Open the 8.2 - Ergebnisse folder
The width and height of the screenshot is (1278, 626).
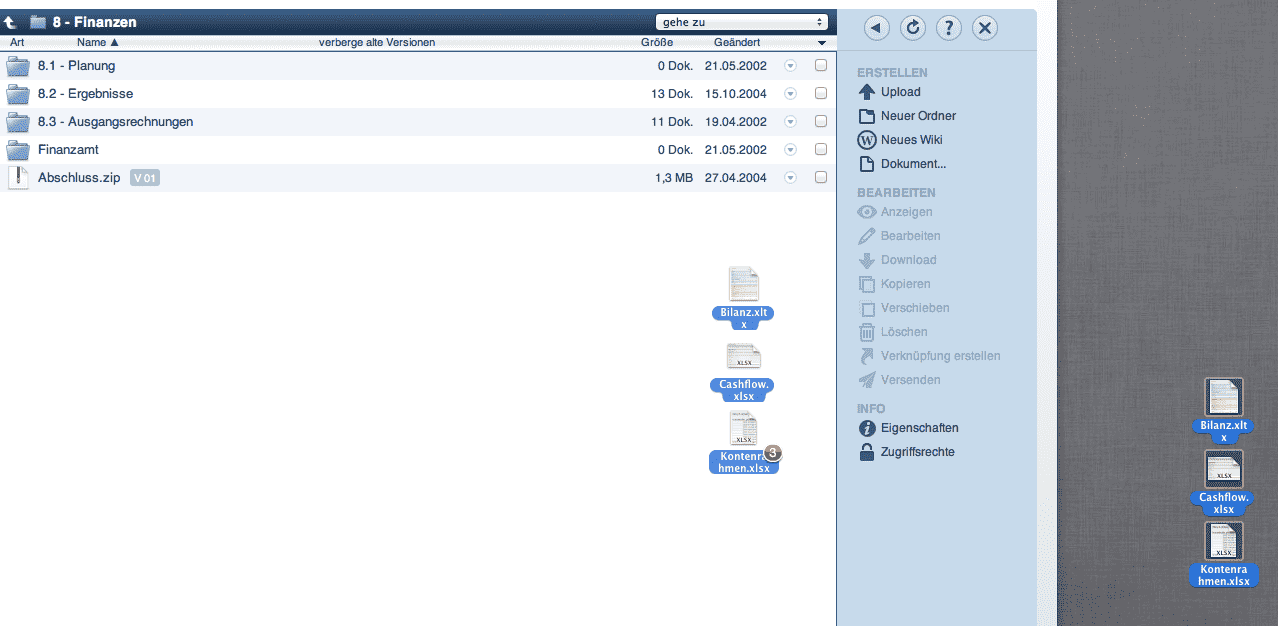point(85,94)
